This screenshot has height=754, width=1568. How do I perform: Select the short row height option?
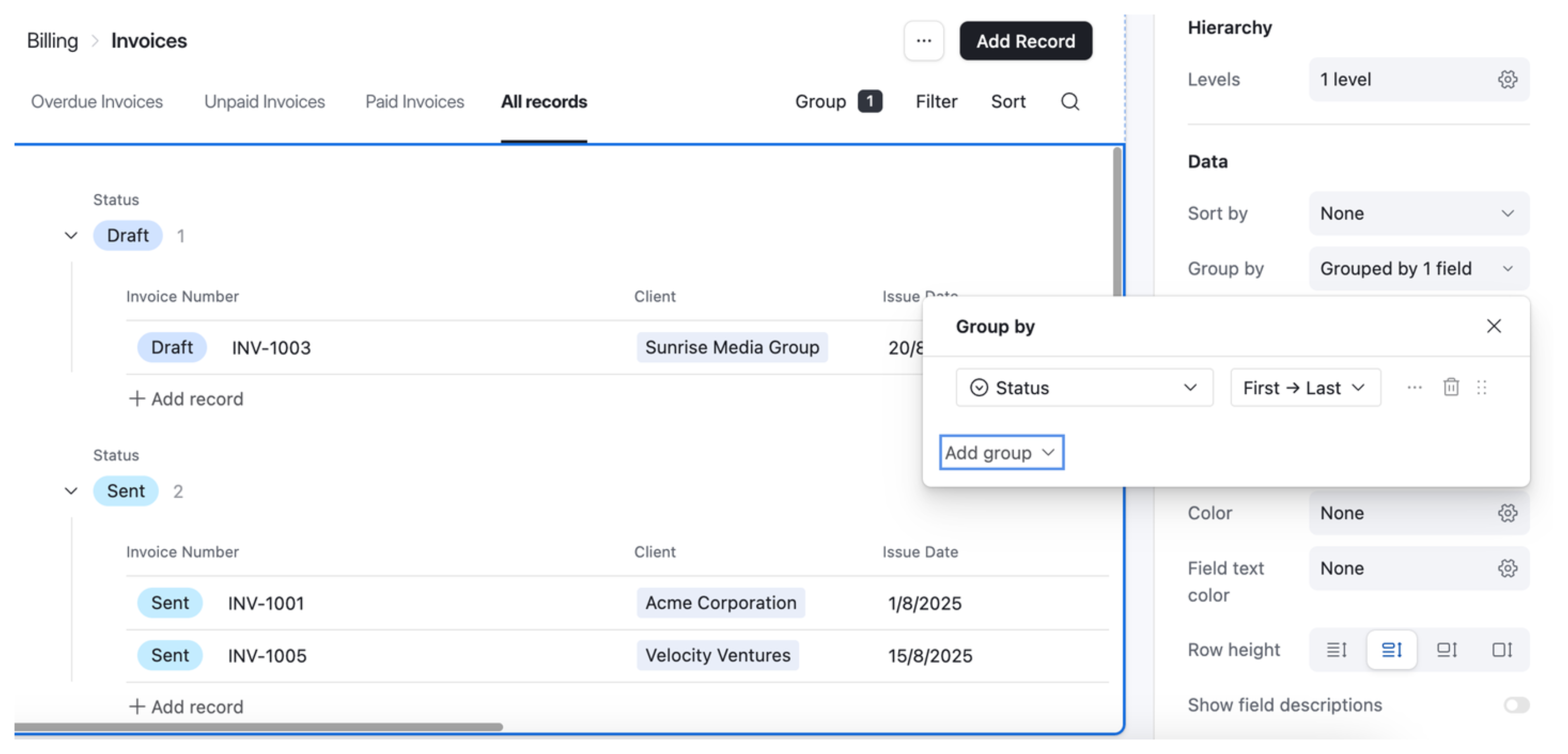click(x=1336, y=650)
